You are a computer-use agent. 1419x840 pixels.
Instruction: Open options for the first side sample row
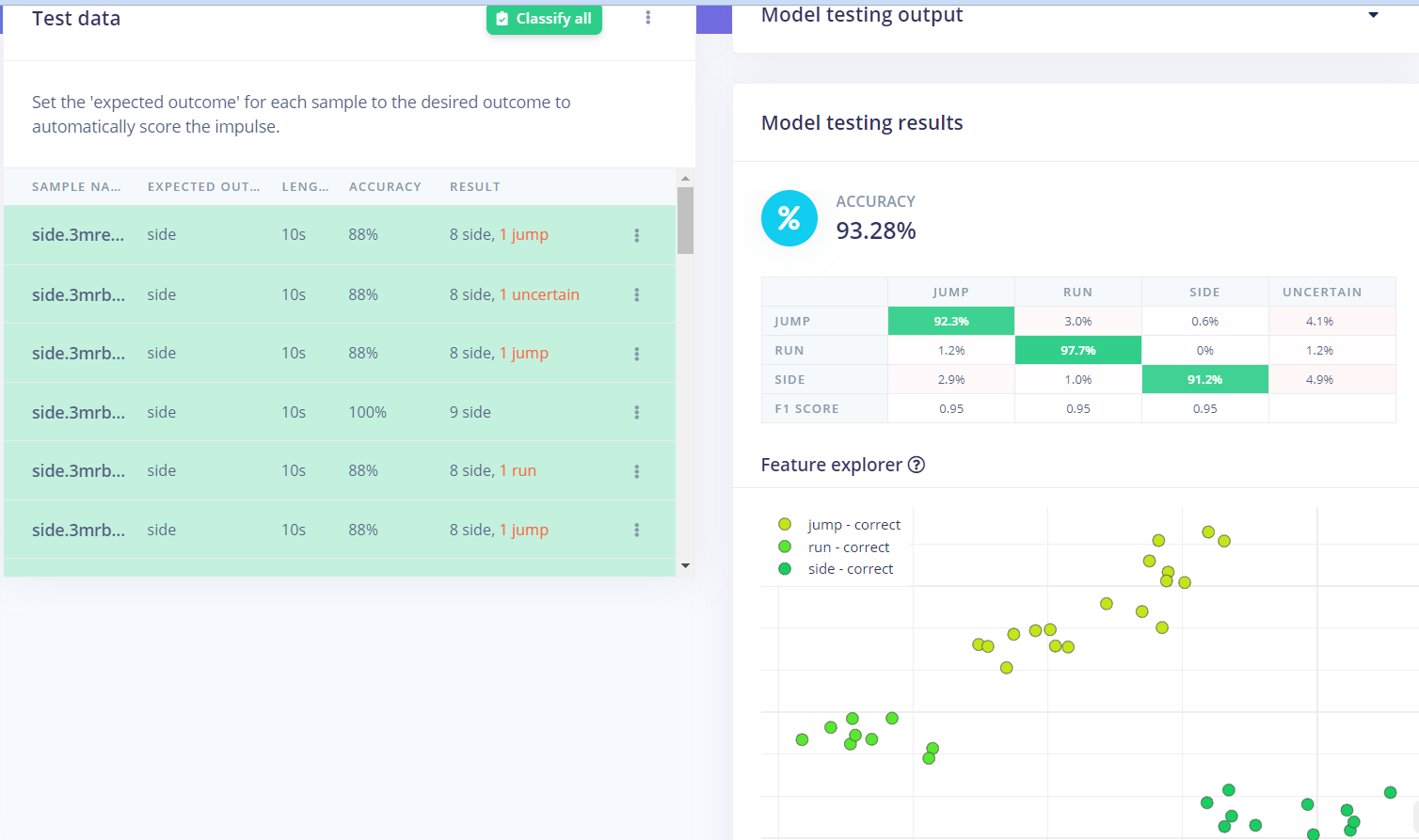click(637, 235)
